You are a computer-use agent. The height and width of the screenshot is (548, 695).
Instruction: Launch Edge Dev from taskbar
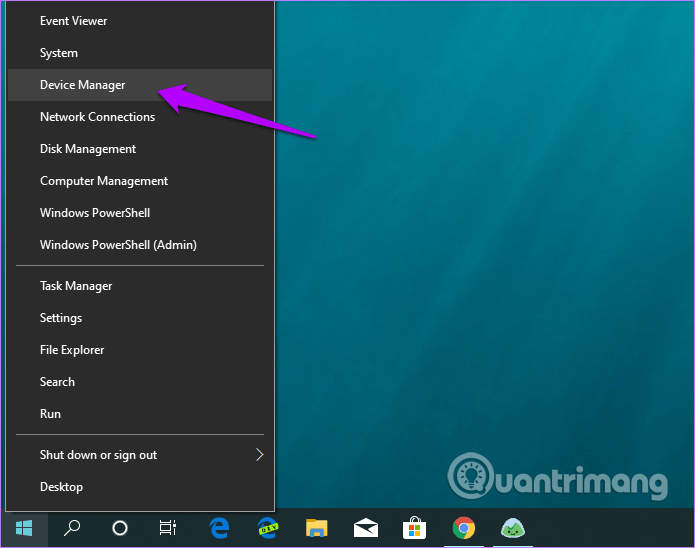coord(268,528)
